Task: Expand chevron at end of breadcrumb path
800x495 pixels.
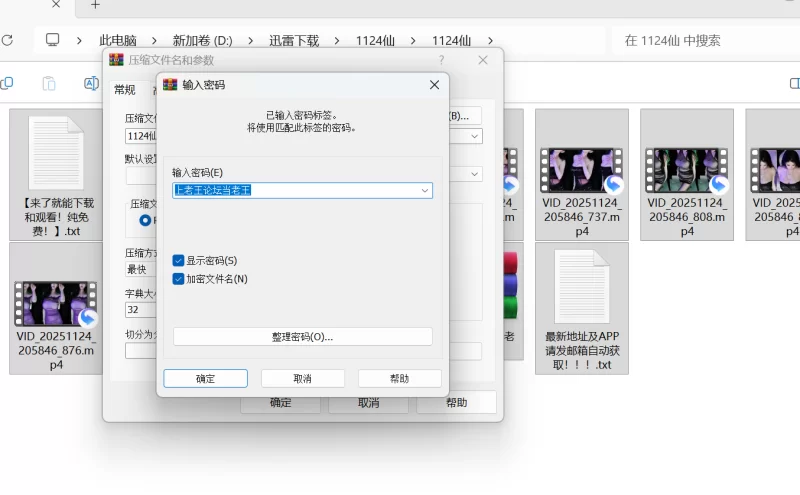Action: [490, 40]
